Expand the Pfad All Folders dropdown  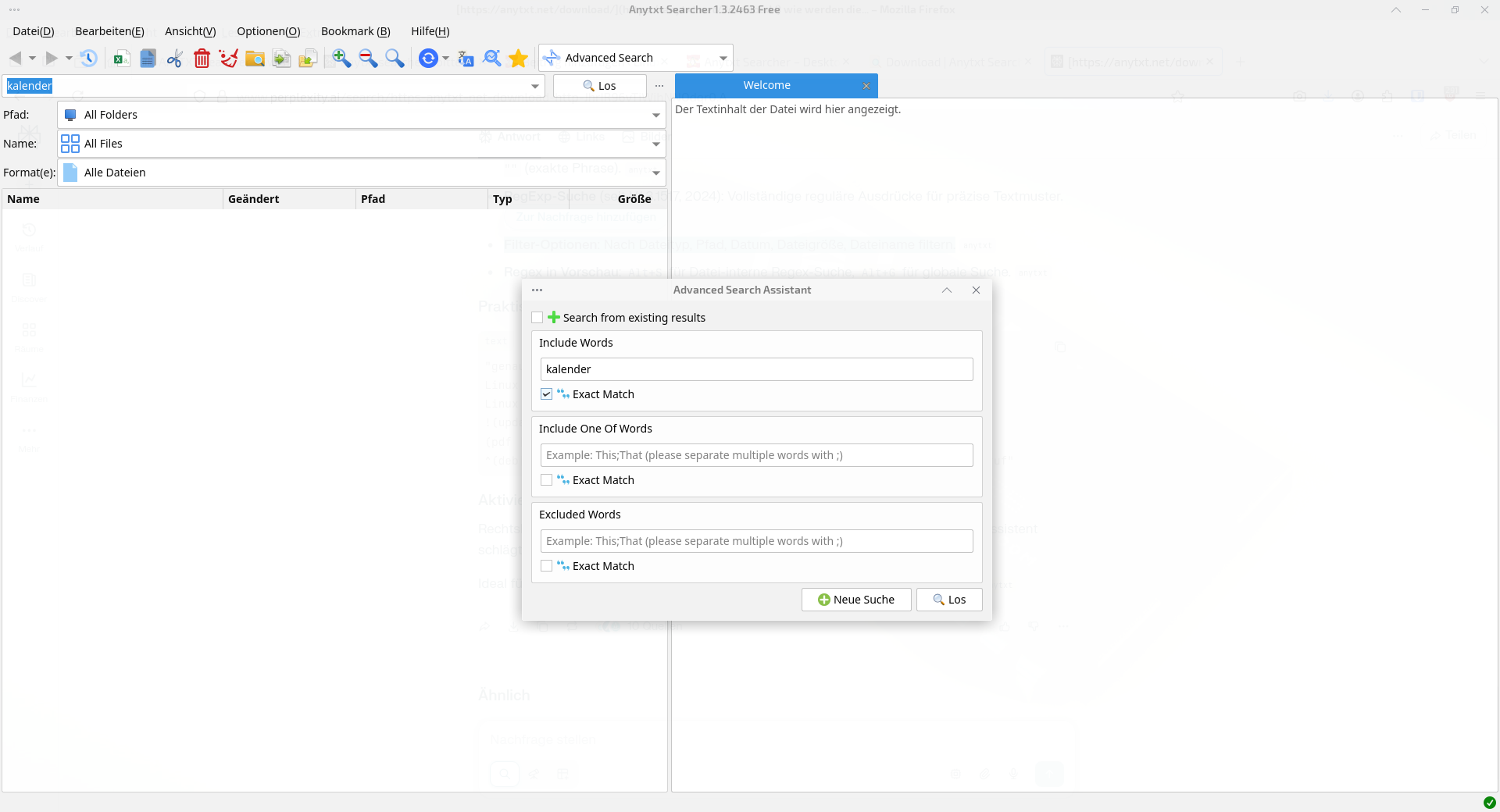click(655, 115)
